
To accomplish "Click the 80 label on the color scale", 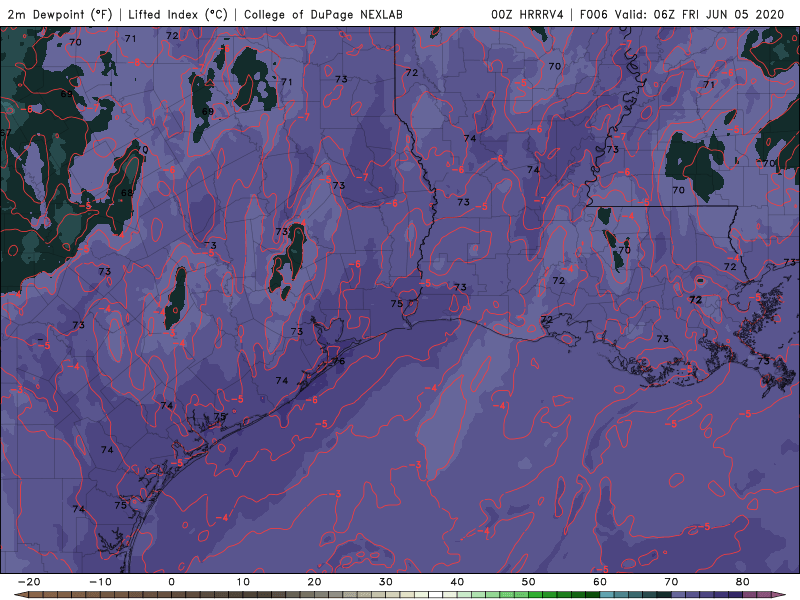I will [x=743, y=582].
